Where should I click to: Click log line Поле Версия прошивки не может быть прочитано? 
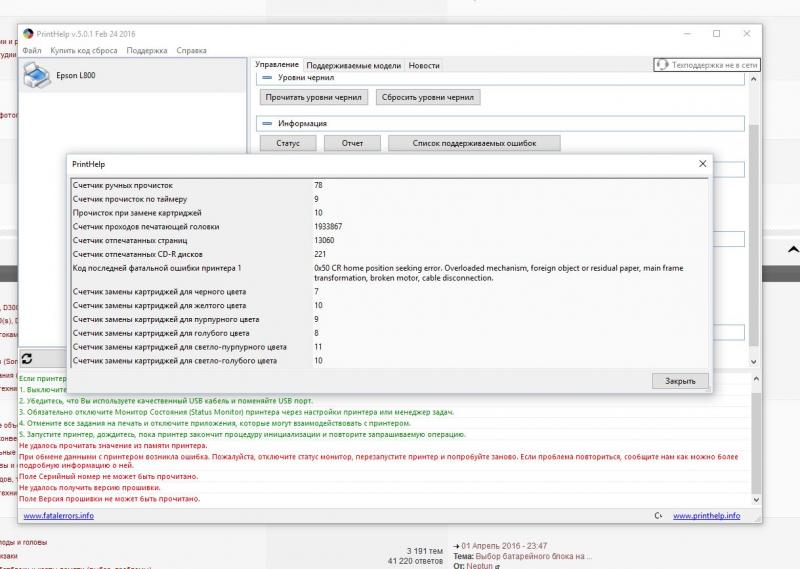(x=110, y=499)
